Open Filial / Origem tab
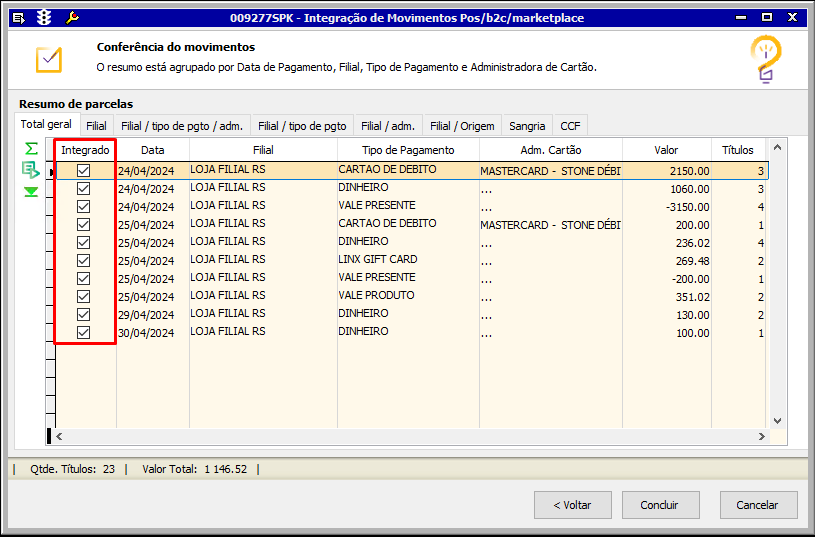815x537 pixels. (x=462, y=126)
